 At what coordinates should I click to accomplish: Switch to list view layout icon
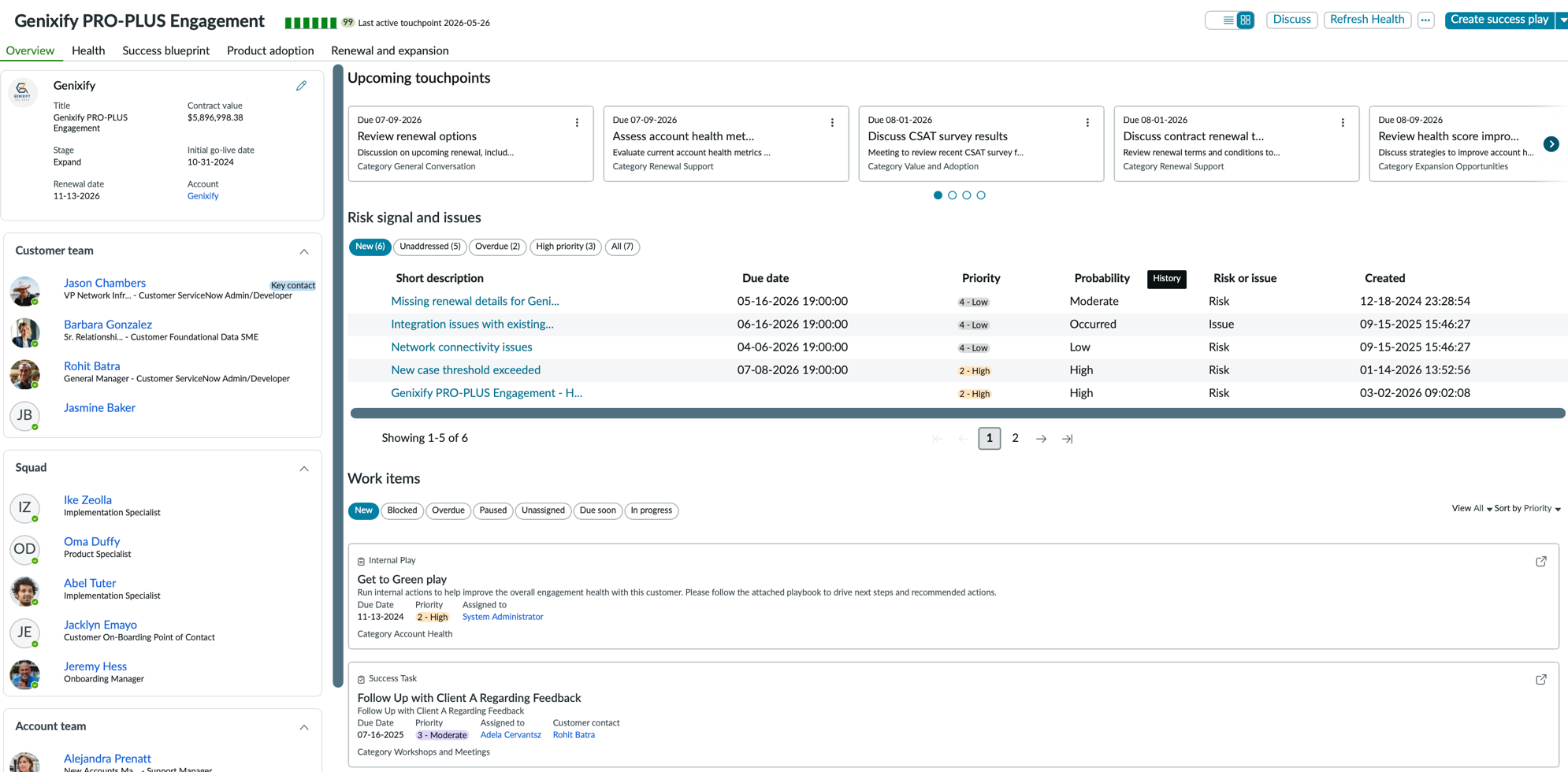(x=1228, y=20)
